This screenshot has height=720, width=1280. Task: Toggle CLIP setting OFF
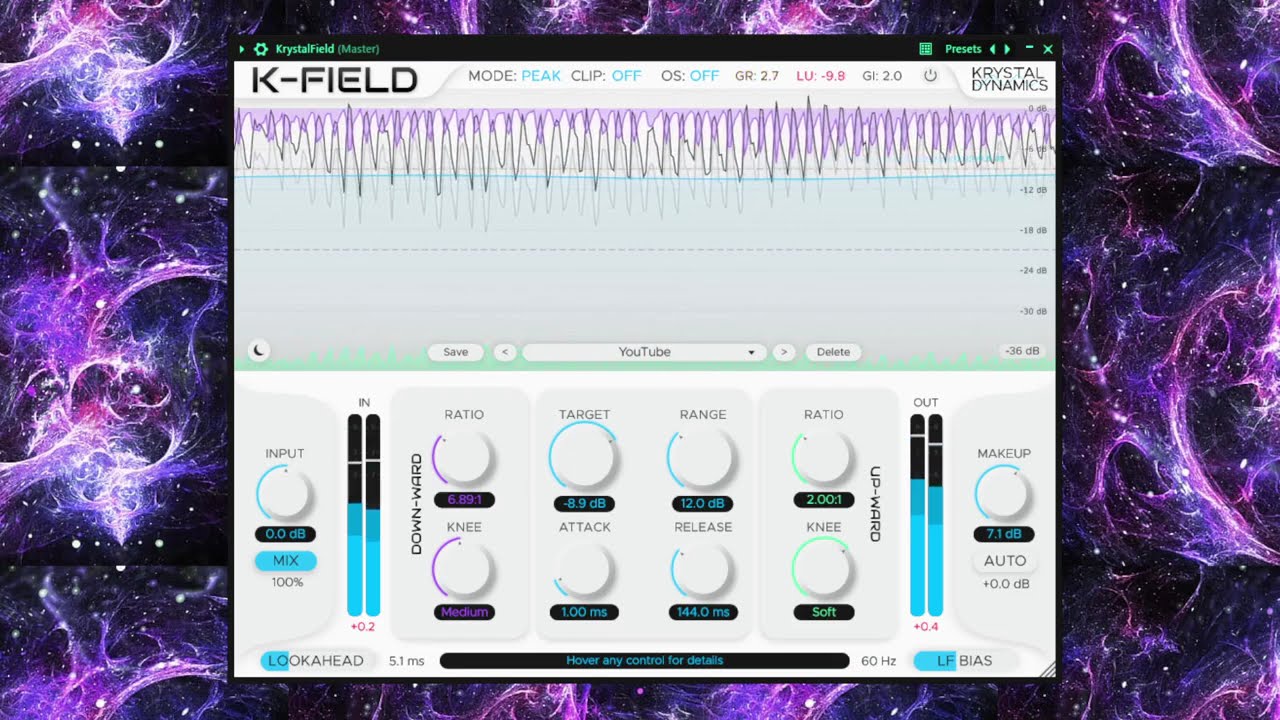pyautogui.click(x=627, y=76)
